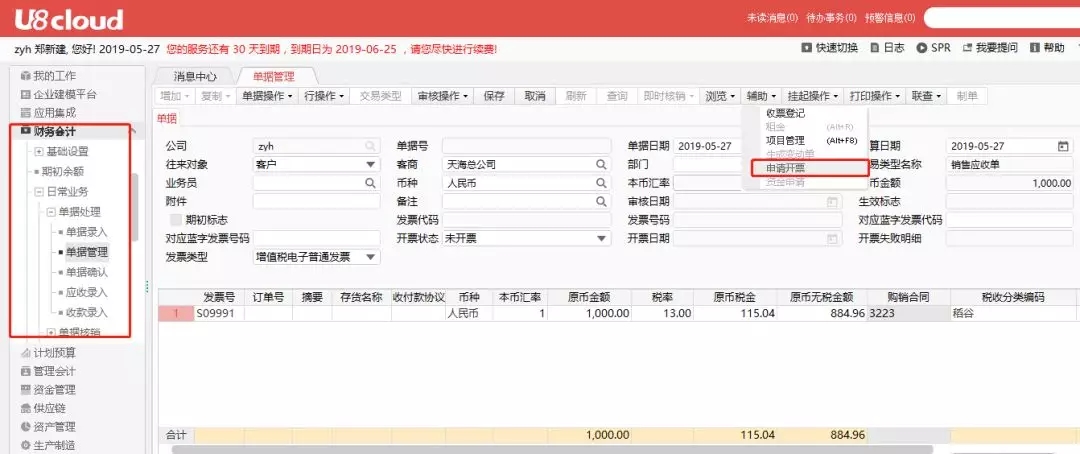Click search icon in 备注 field

click(x=601, y=202)
